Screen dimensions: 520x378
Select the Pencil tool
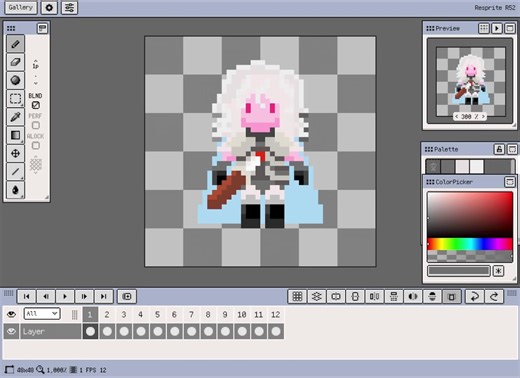point(15,44)
